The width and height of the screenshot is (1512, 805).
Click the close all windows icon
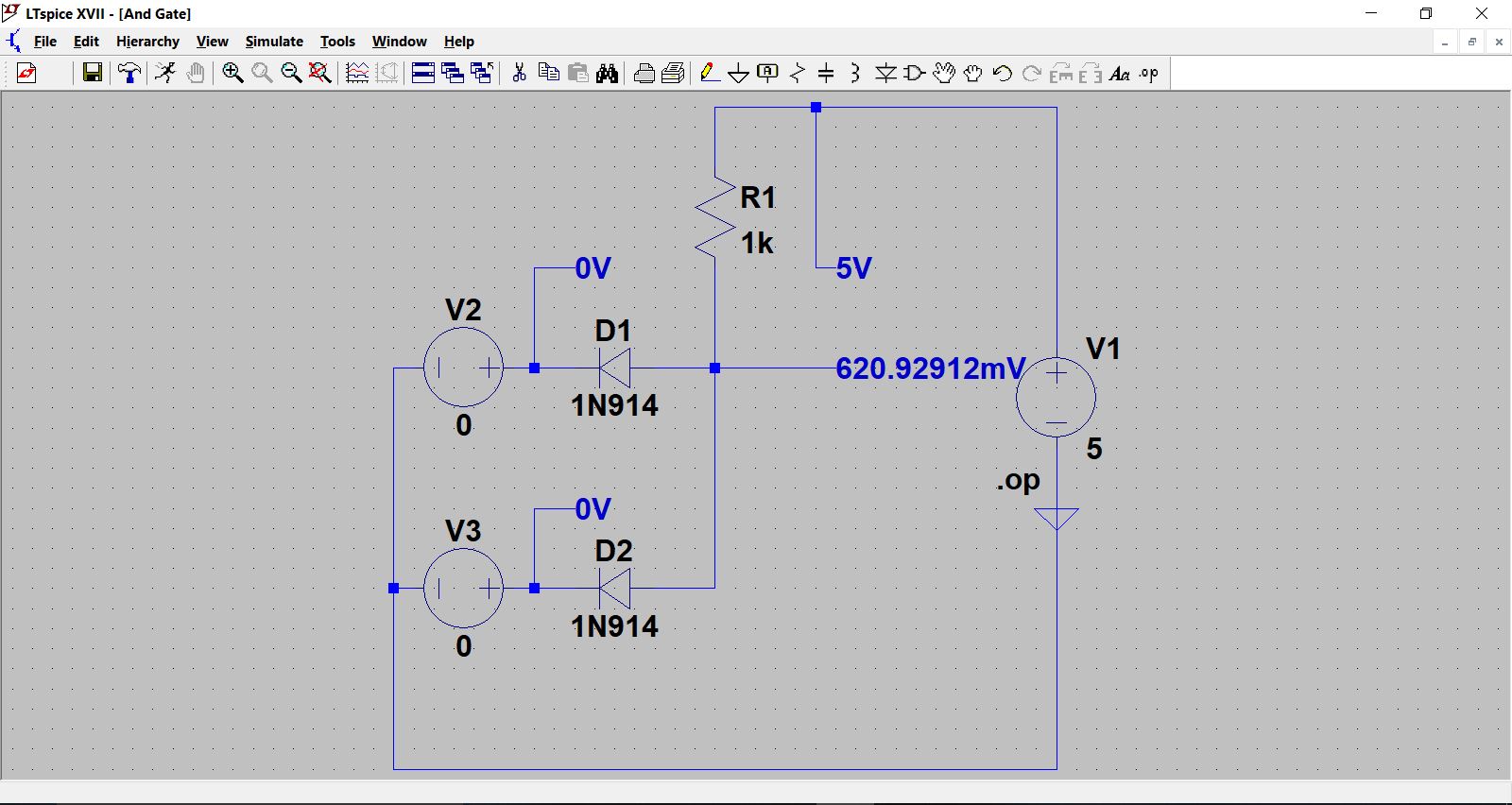482,74
